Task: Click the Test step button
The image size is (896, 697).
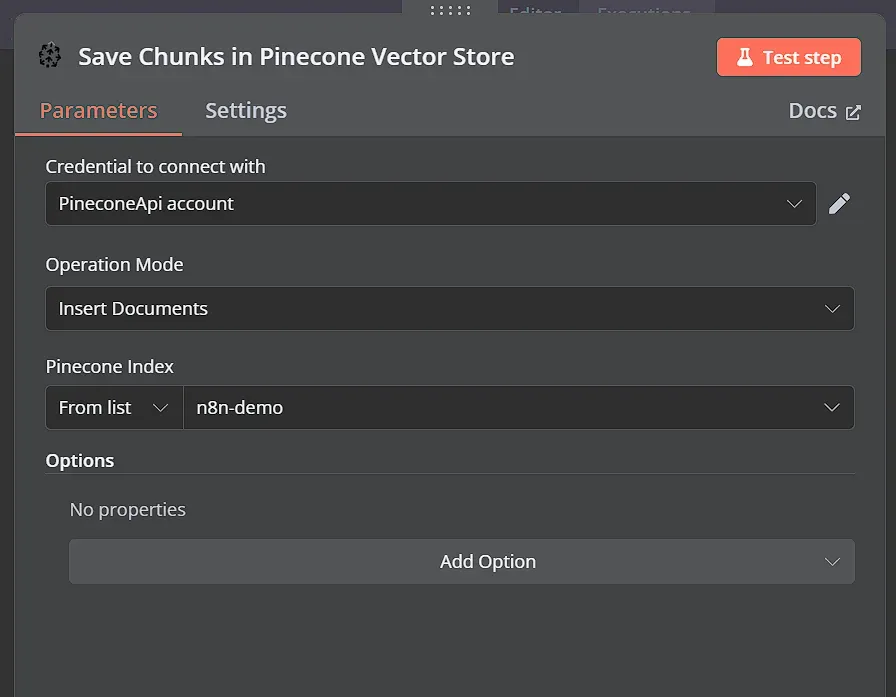Action: pyautogui.click(x=789, y=57)
